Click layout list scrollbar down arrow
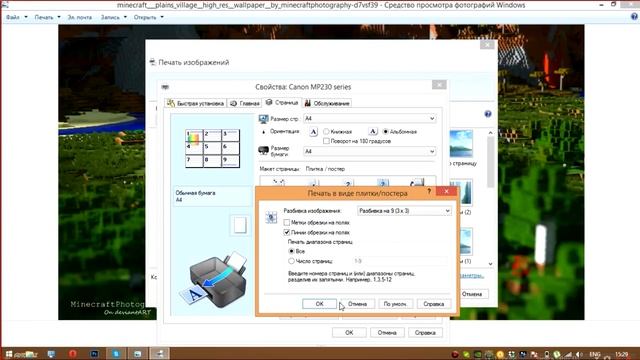This screenshot has height=360, width=640. (x=490, y=264)
